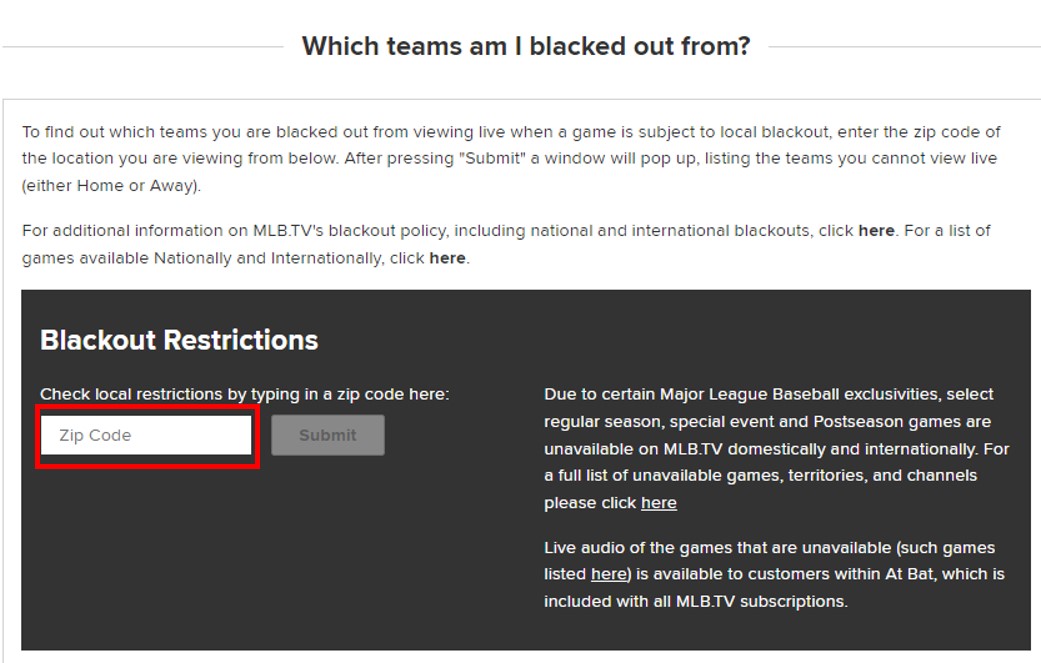Click "included with all MLB.TV subscriptions" text
This screenshot has height=663, width=1041.
[x=695, y=601]
